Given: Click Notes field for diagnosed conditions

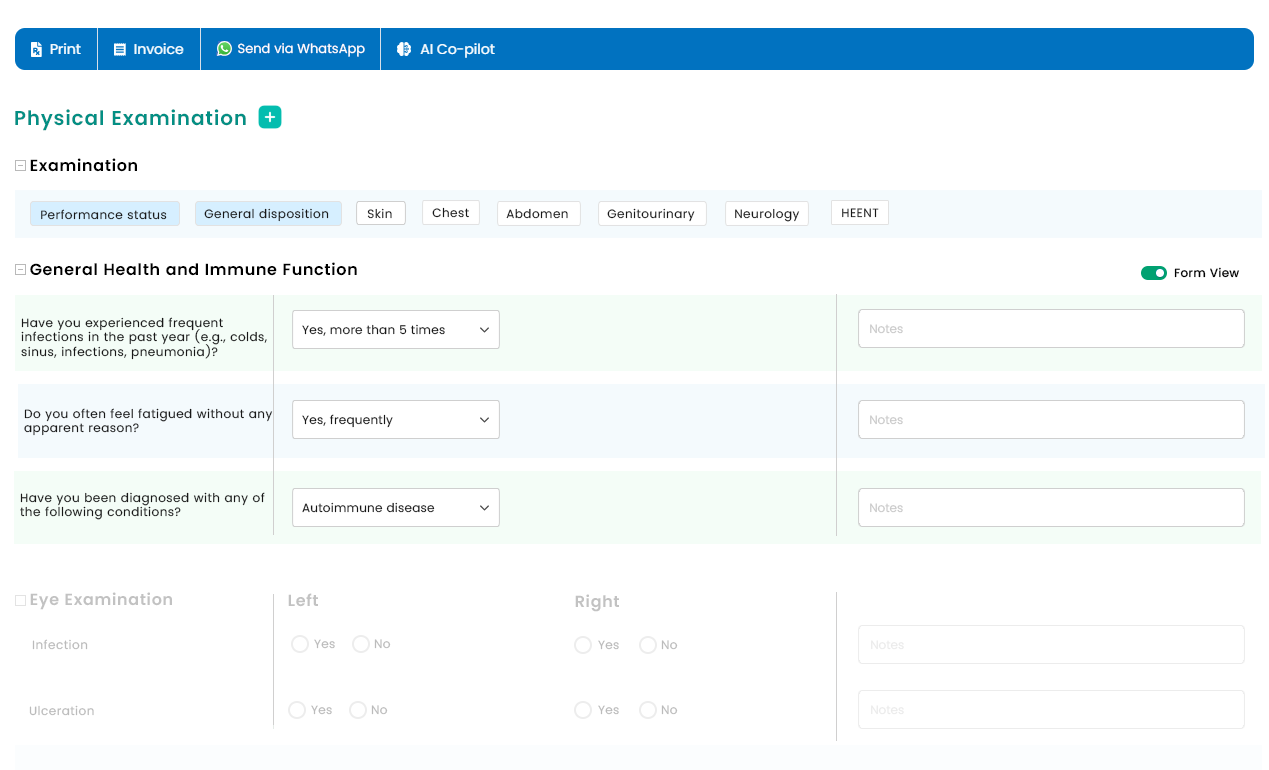Looking at the screenshot, I should 1051,508.
